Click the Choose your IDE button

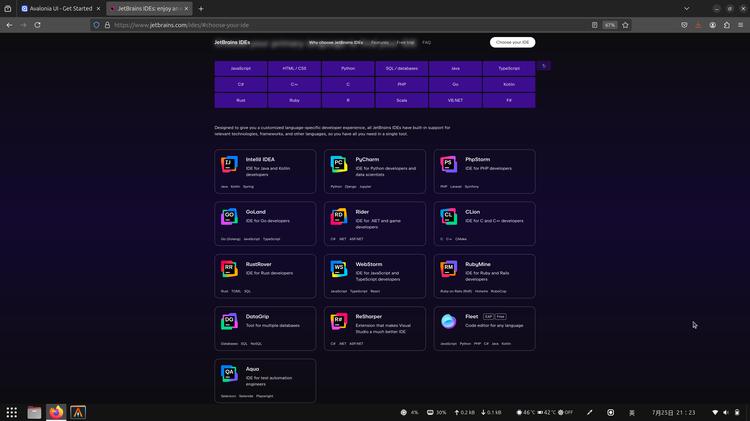pos(512,42)
